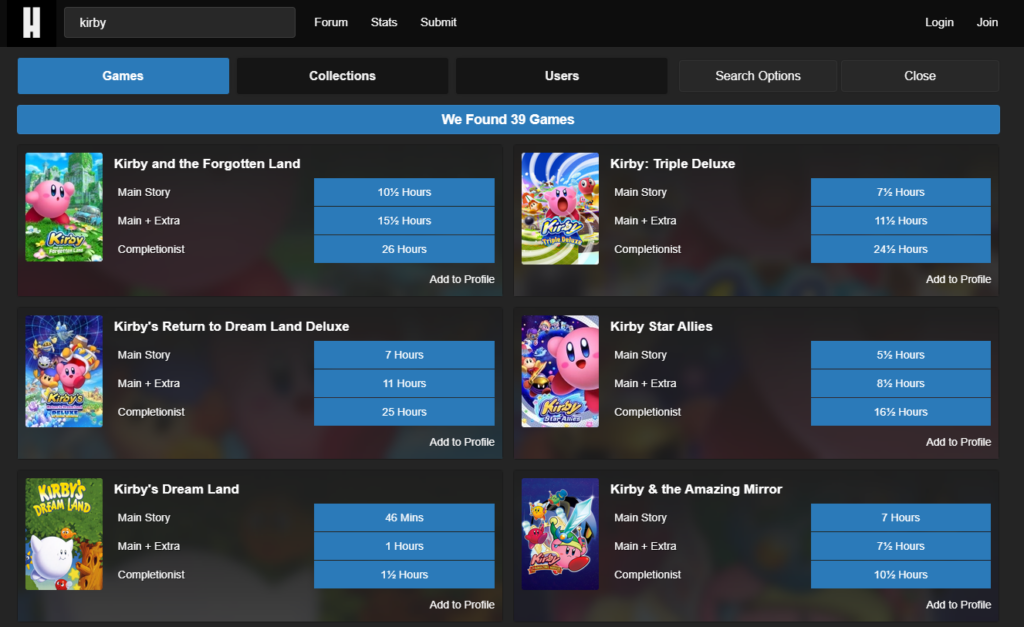The image size is (1024, 627).
Task: Select the Games tab
Action: (x=123, y=76)
